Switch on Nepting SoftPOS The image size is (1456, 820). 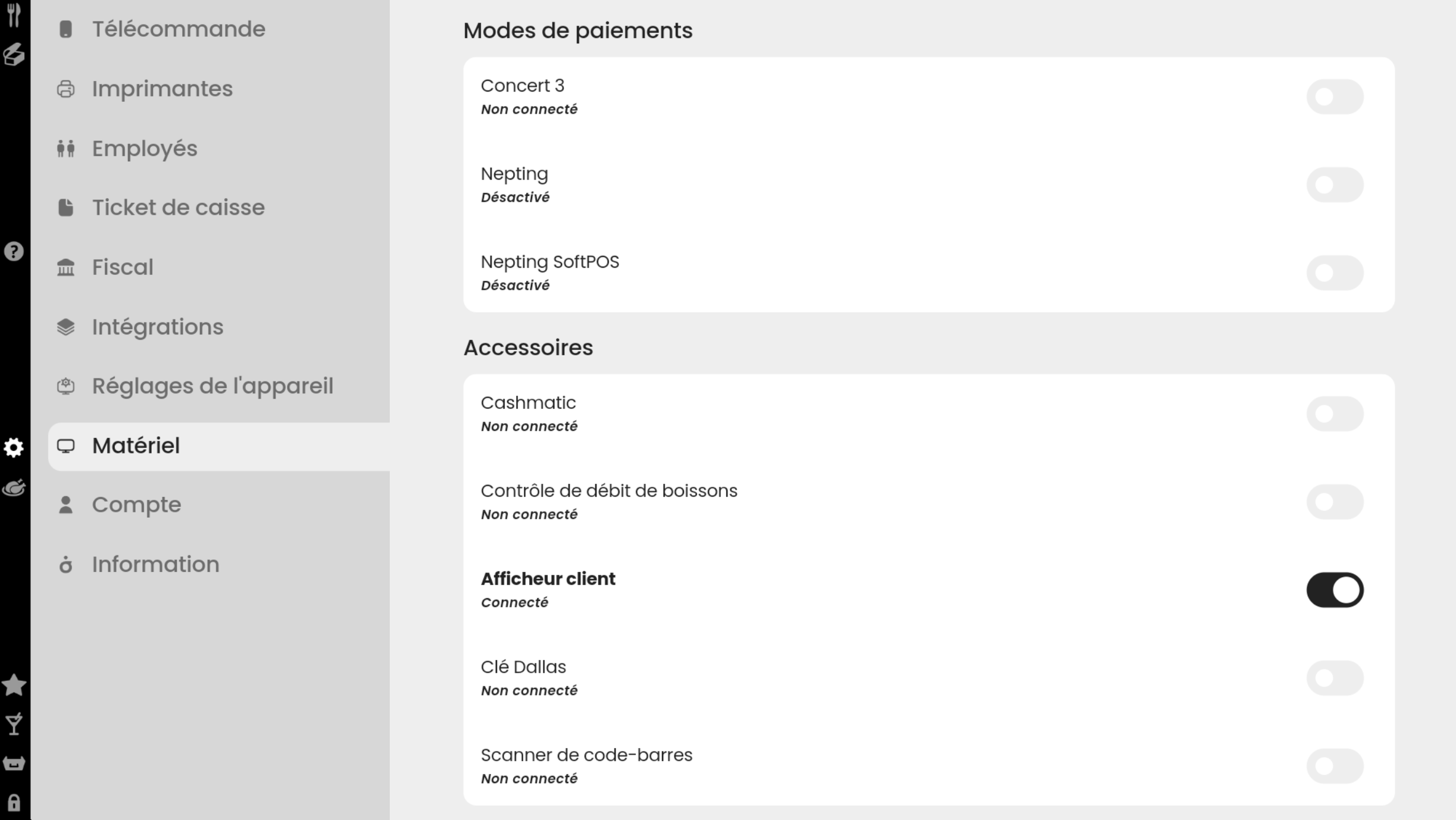click(x=1335, y=273)
